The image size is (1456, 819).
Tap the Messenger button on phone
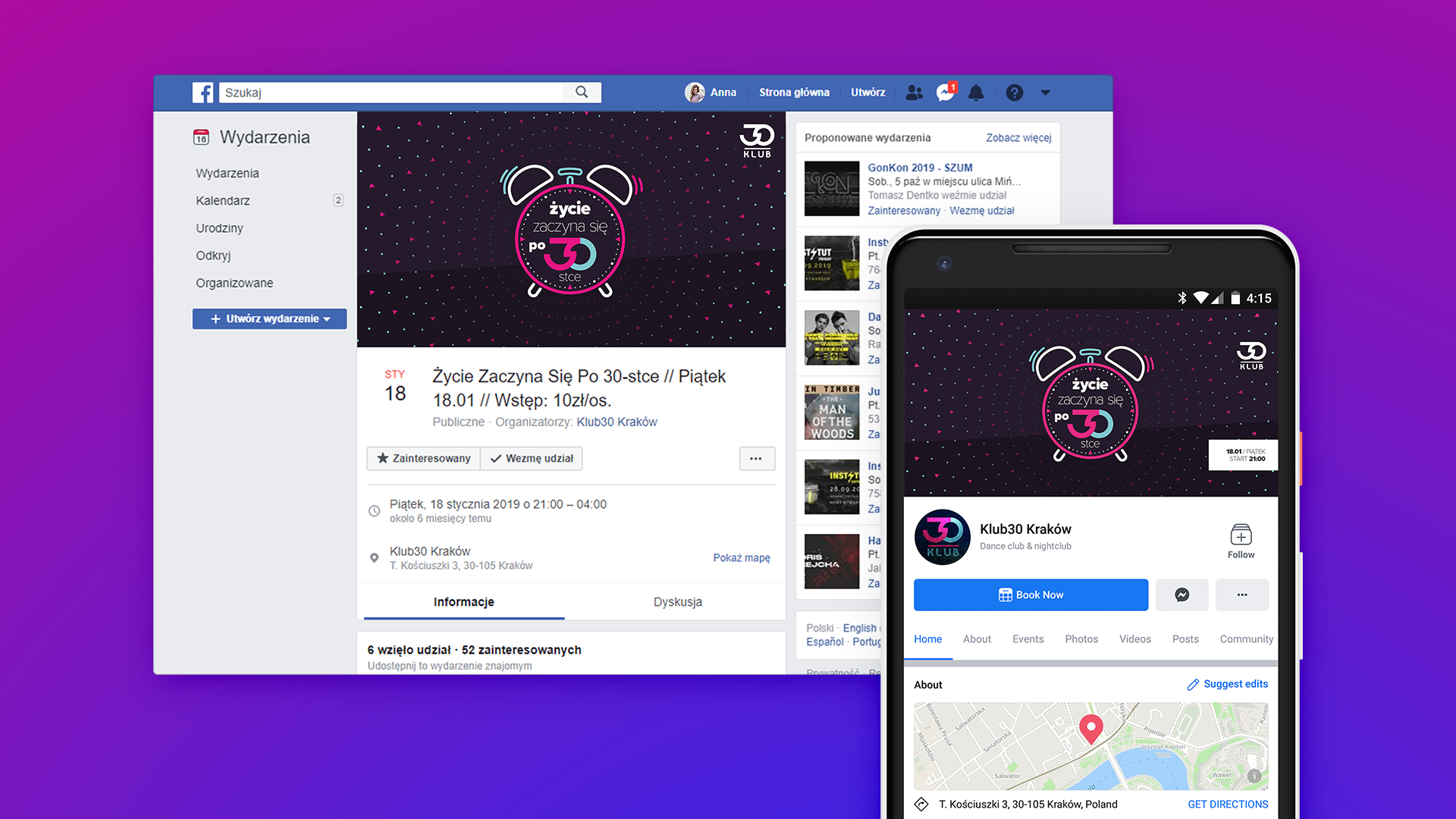click(x=1181, y=595)
